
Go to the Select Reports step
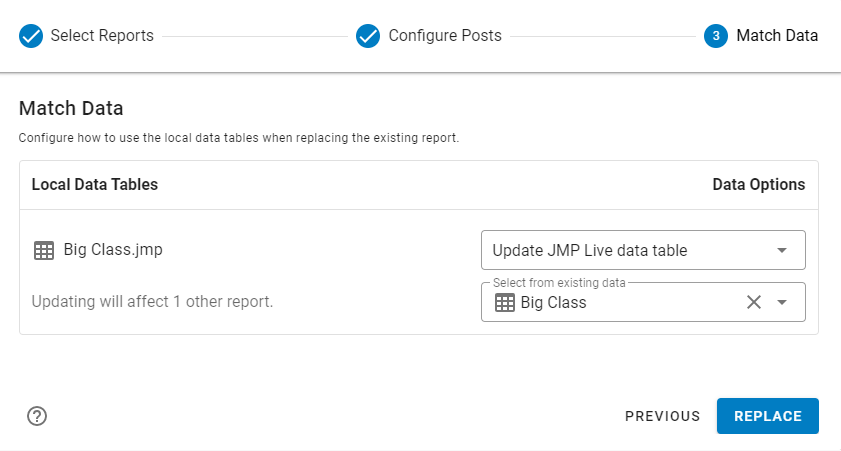click(x=104, y=36)
